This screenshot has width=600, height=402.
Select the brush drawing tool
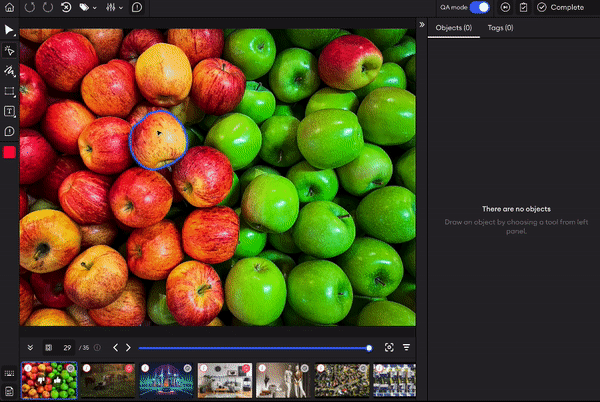[x=10, y=71]
